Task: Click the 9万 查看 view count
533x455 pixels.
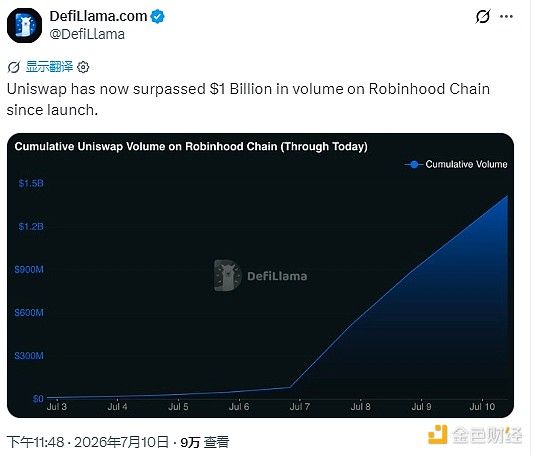Action: tap(205, 442)
